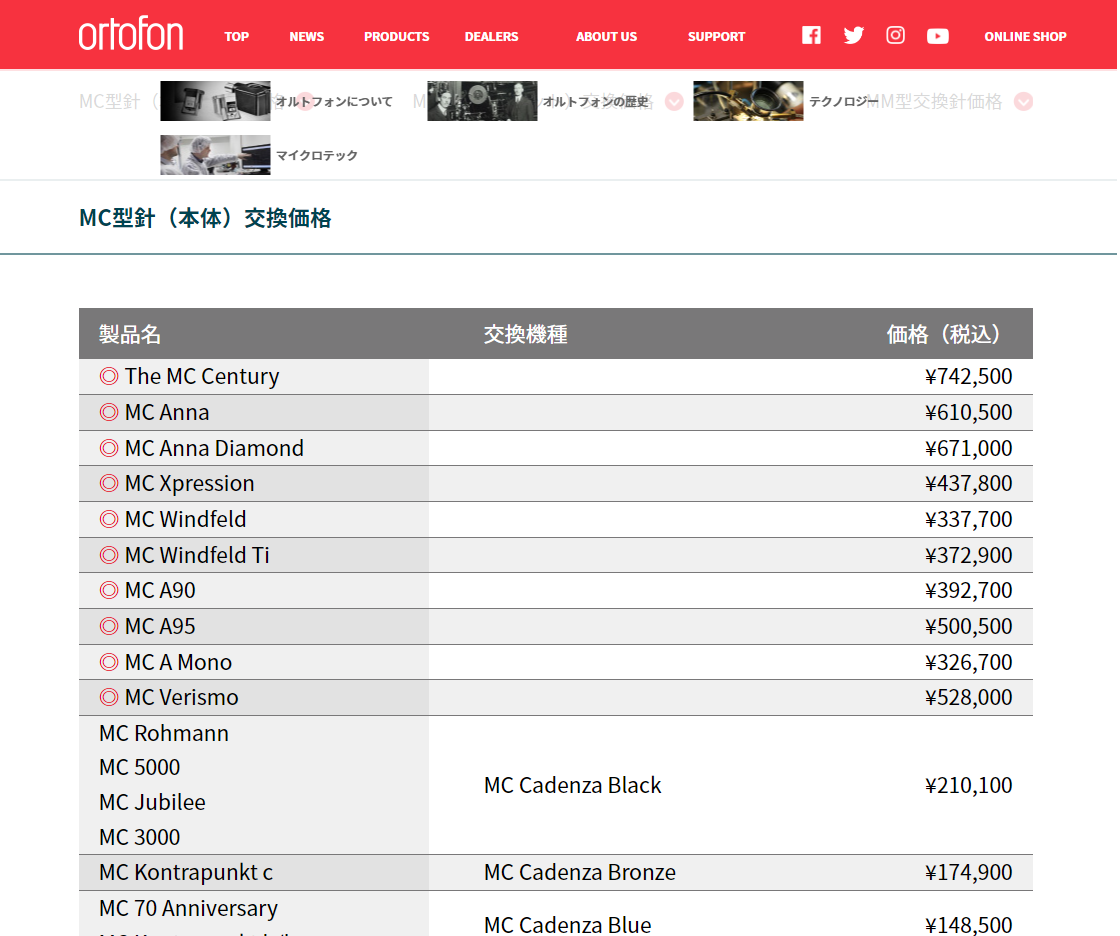Click the MC型針（本体）交換価格 heading
1120x936 pixels.
point(205,218)
